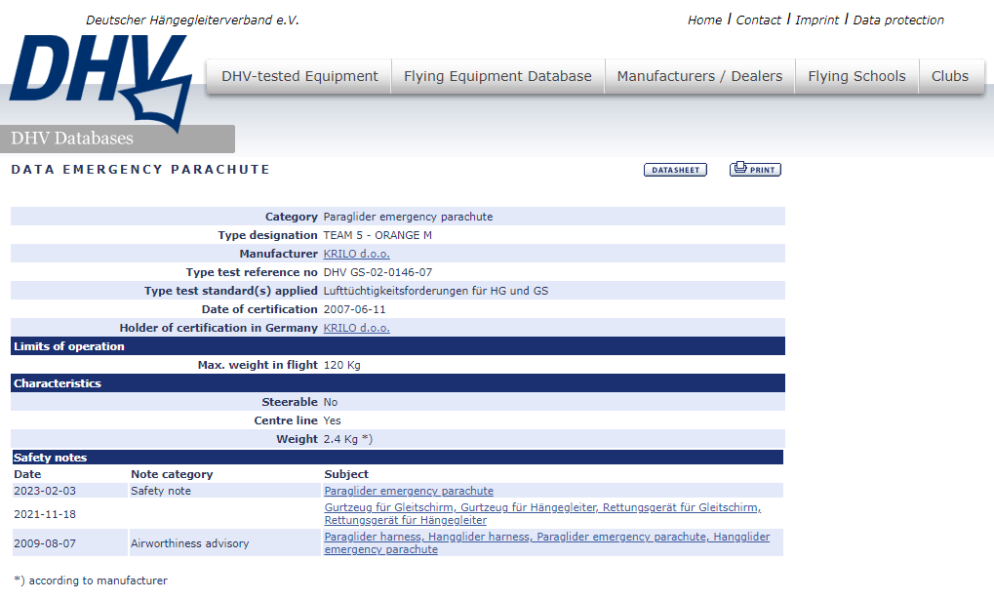Select date 2021-11-18 in safety notes

tap(44, 514)
